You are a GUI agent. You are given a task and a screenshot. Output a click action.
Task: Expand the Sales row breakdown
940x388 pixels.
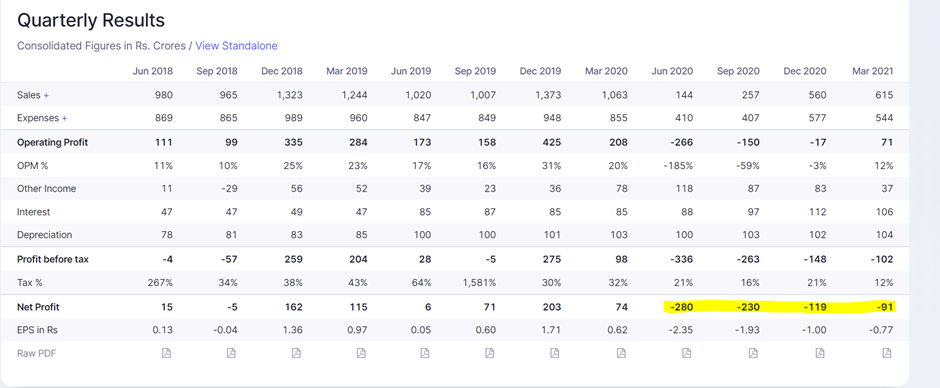46,95
